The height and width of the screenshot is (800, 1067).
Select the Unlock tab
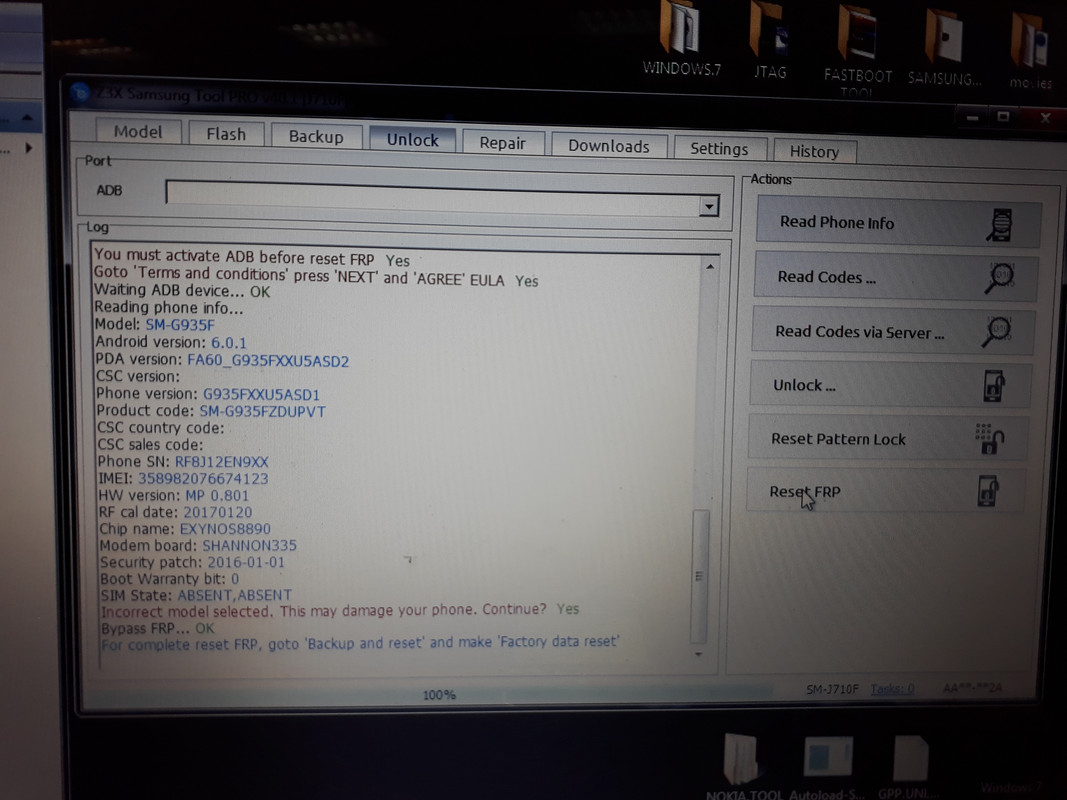[412, 139]
